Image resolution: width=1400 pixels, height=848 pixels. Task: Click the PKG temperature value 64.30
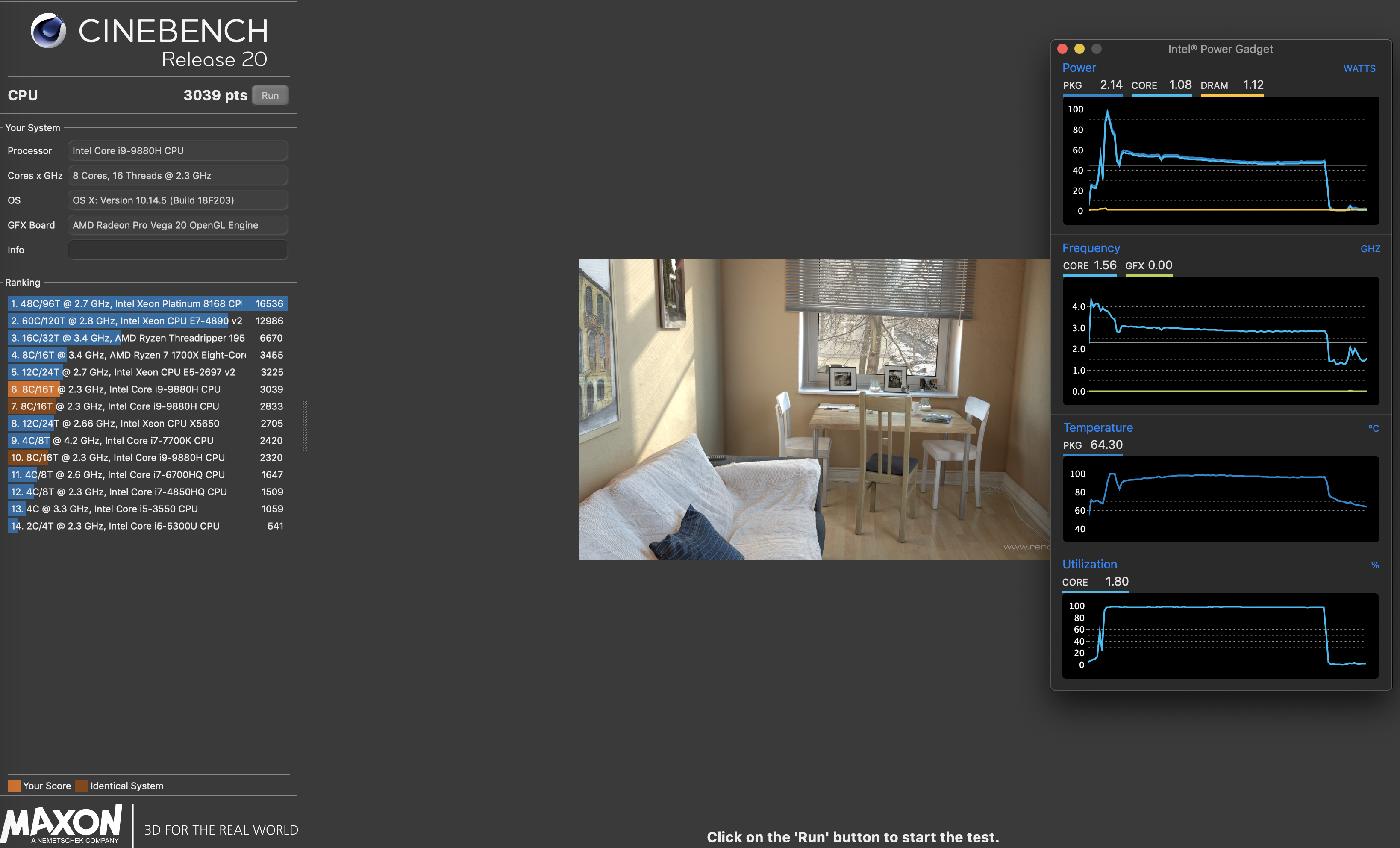[x=1106, y=445]
